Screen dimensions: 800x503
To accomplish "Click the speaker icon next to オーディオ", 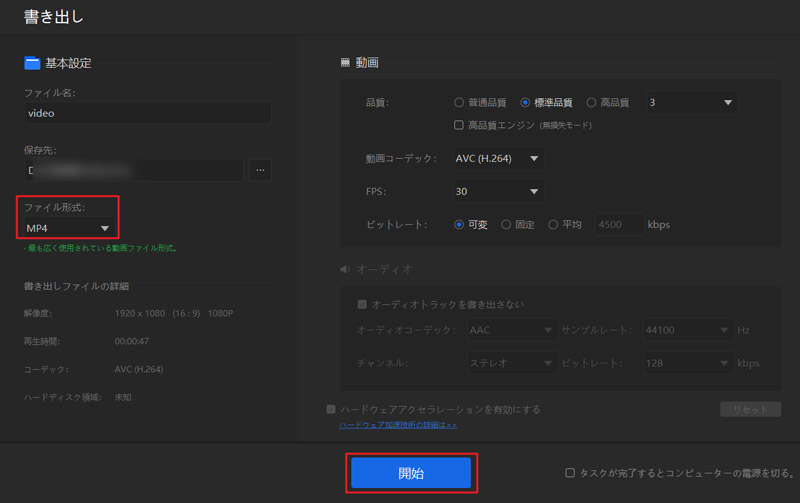I will (x=346, y=269).
